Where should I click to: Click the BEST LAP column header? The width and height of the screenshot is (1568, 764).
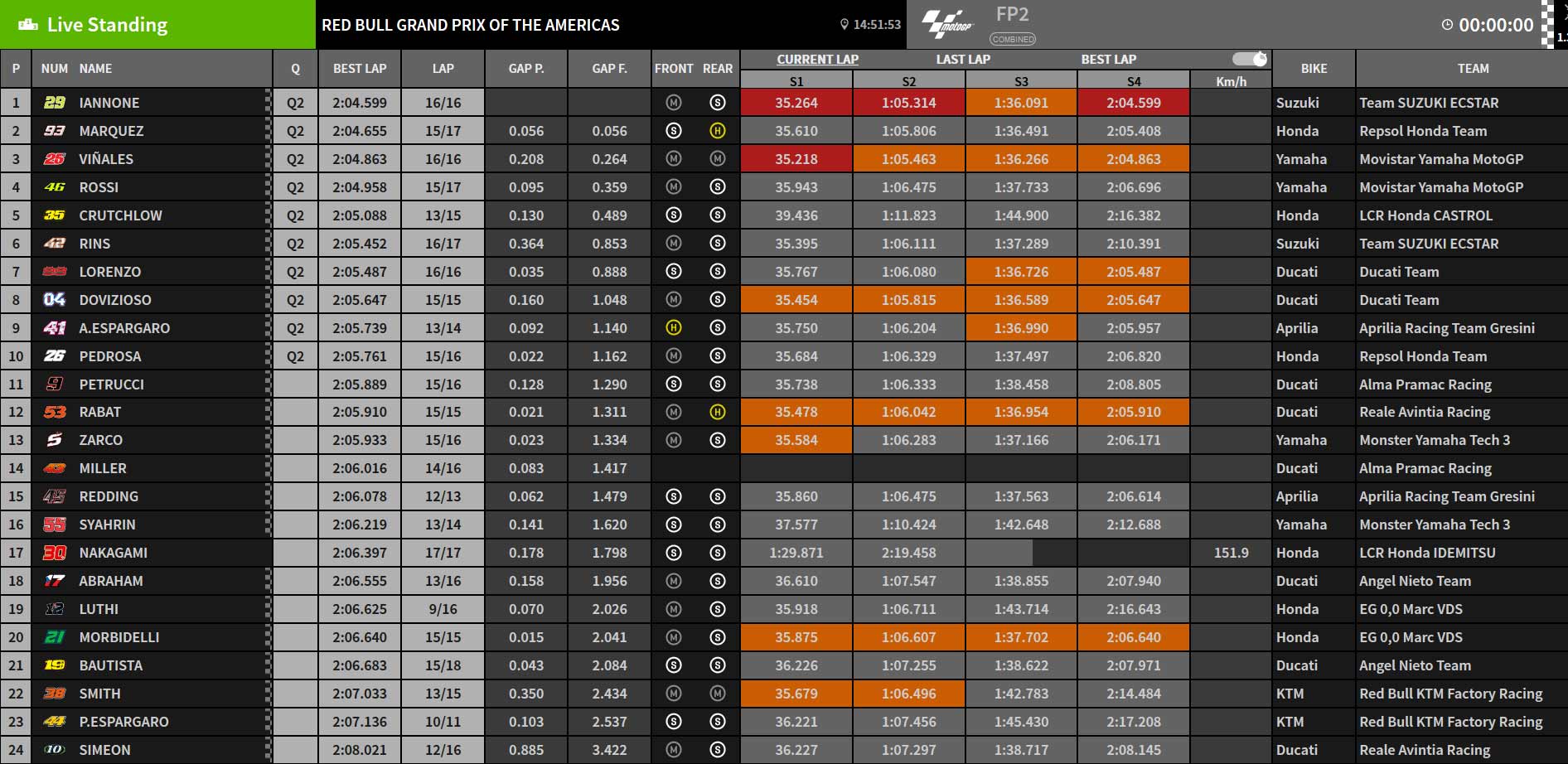[360, 69]
